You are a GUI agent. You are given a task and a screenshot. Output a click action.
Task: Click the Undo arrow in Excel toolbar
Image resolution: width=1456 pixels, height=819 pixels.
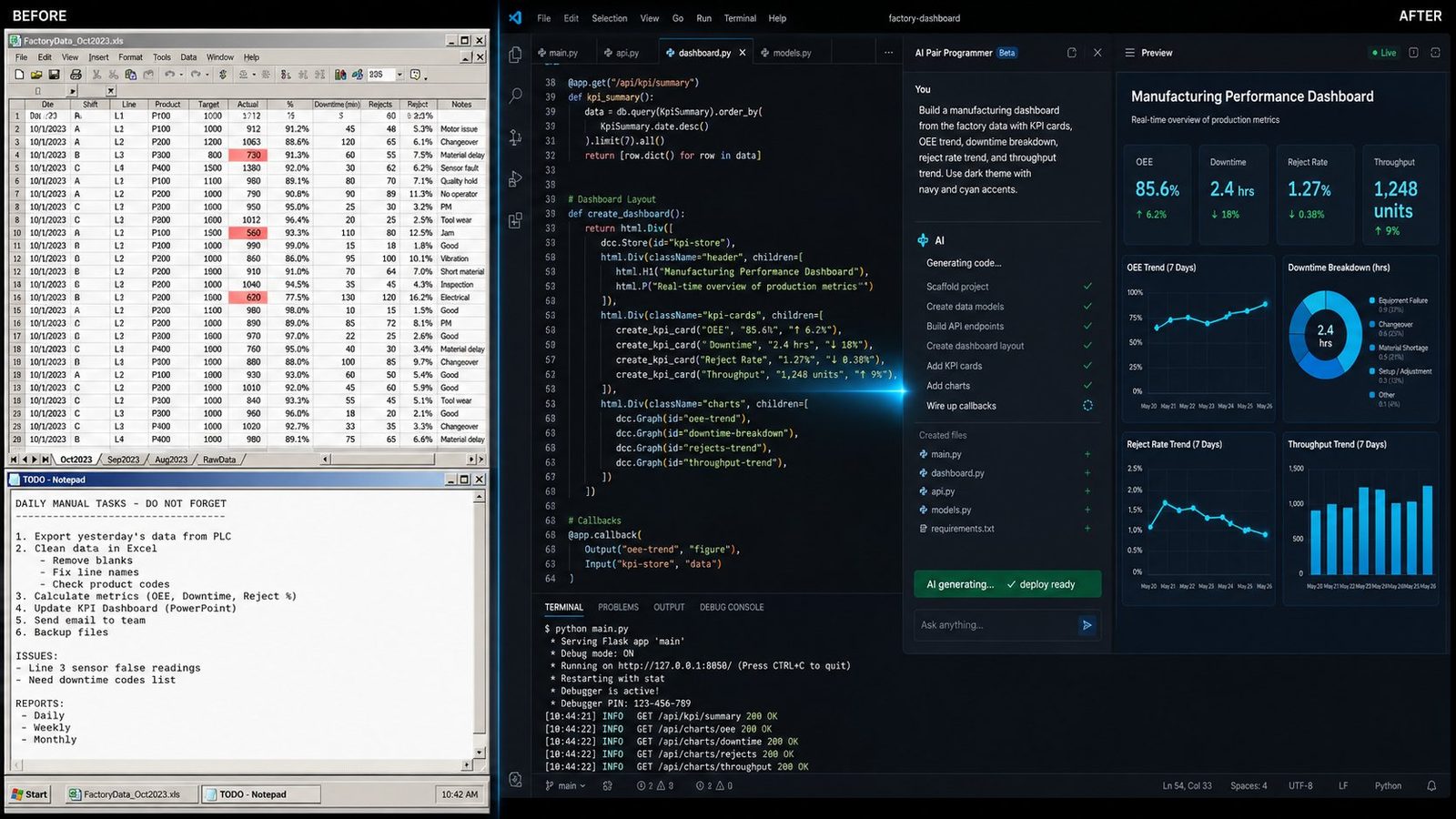[169, 75]
